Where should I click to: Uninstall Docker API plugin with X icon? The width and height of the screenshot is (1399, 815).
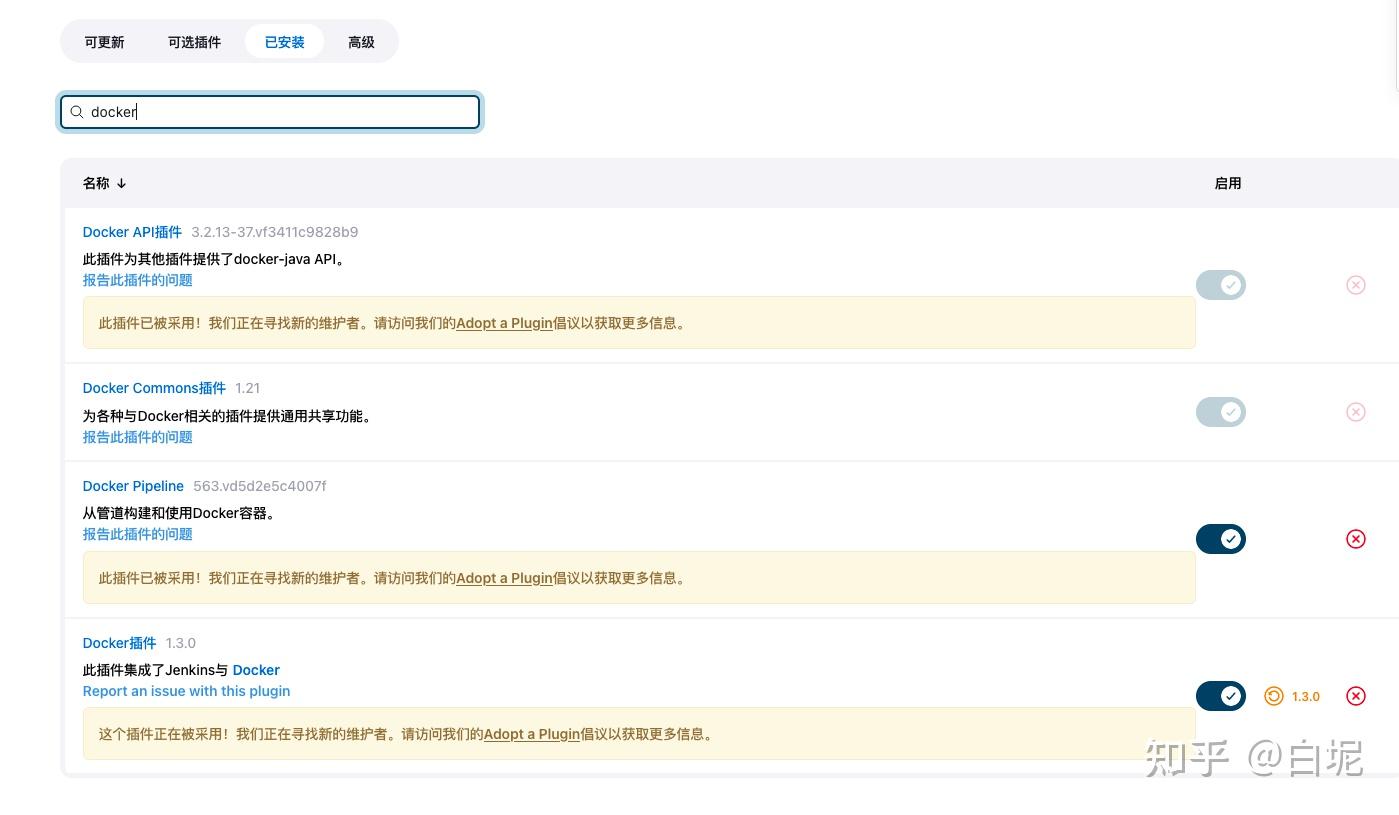1356,285
